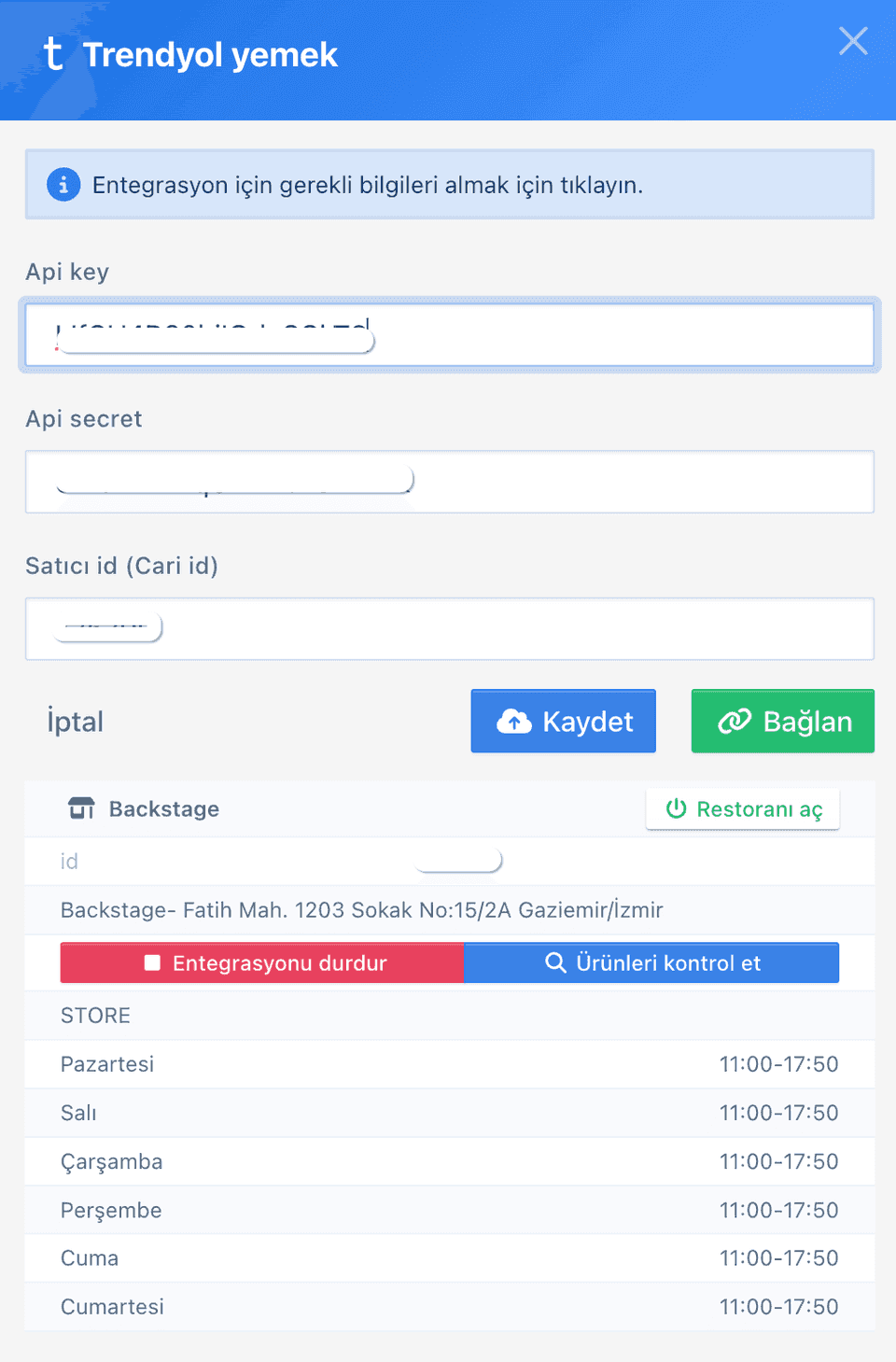Screen dimensions: 896x1362
Task: Click the Backstage address line text
Action: tap(362, 910)
